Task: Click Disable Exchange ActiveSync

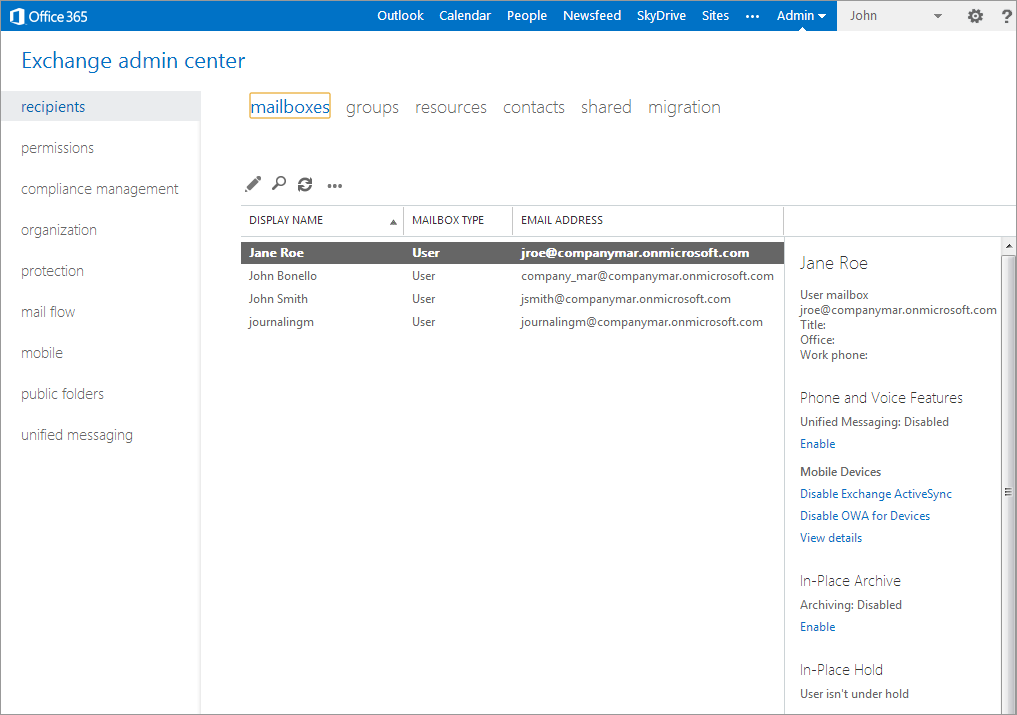Action: point(875,493)
